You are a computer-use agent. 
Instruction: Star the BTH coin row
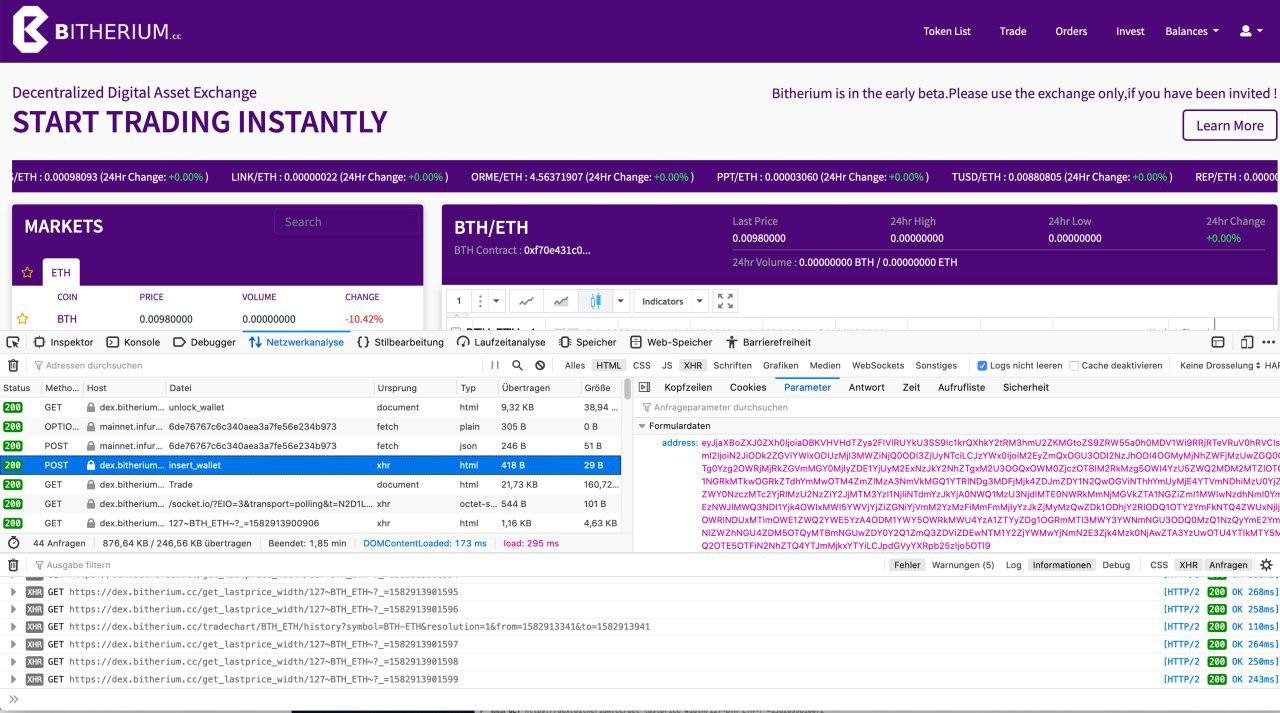pyautogui.click(x=22, y=319)
